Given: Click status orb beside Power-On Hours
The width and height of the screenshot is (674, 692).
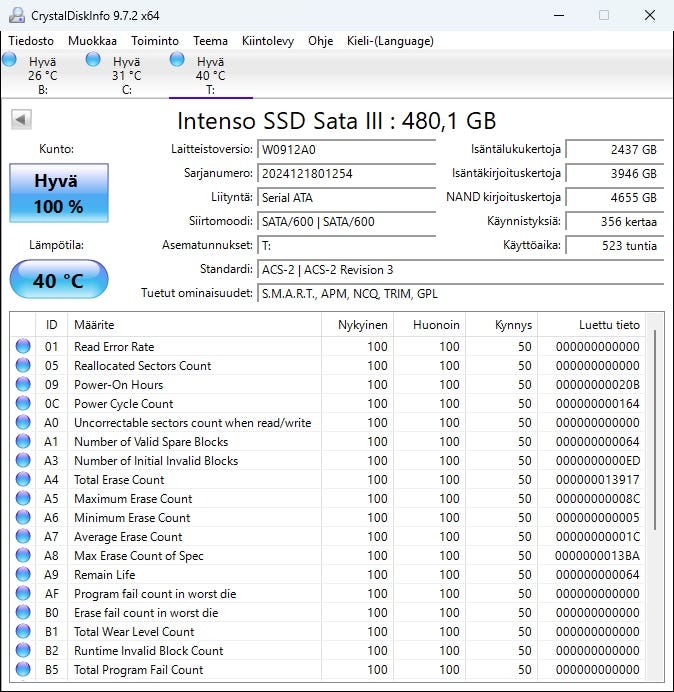Looking at the screenshot, I should click(23, 385).
